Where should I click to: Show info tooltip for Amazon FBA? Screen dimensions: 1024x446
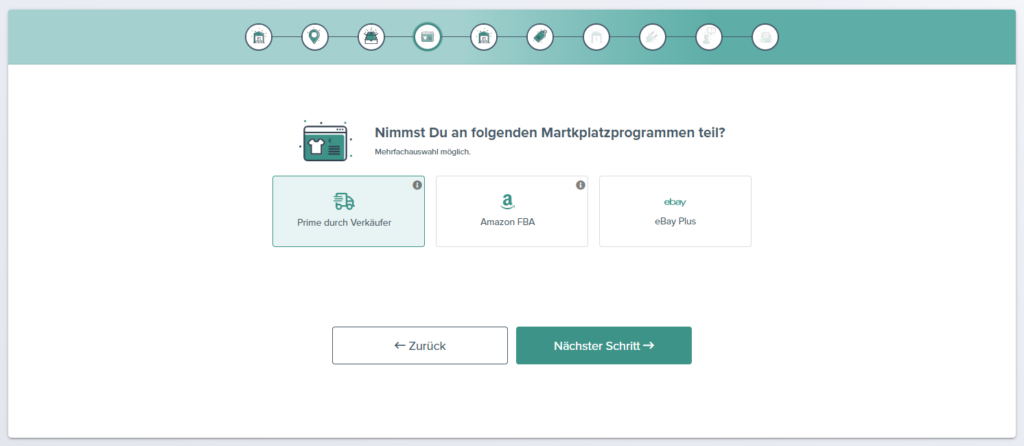[x=581, y=185]
